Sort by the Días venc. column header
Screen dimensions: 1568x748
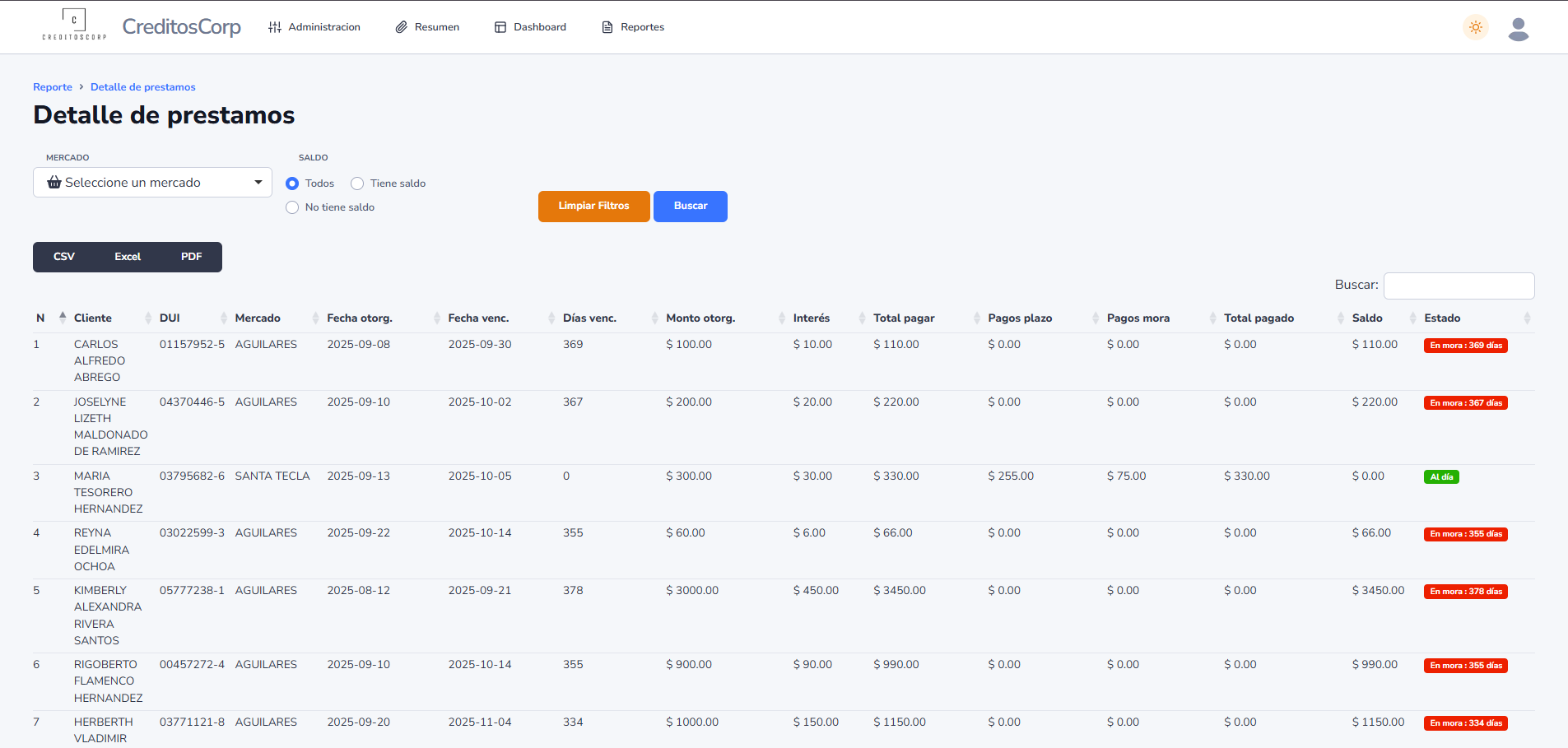point(589,318)
